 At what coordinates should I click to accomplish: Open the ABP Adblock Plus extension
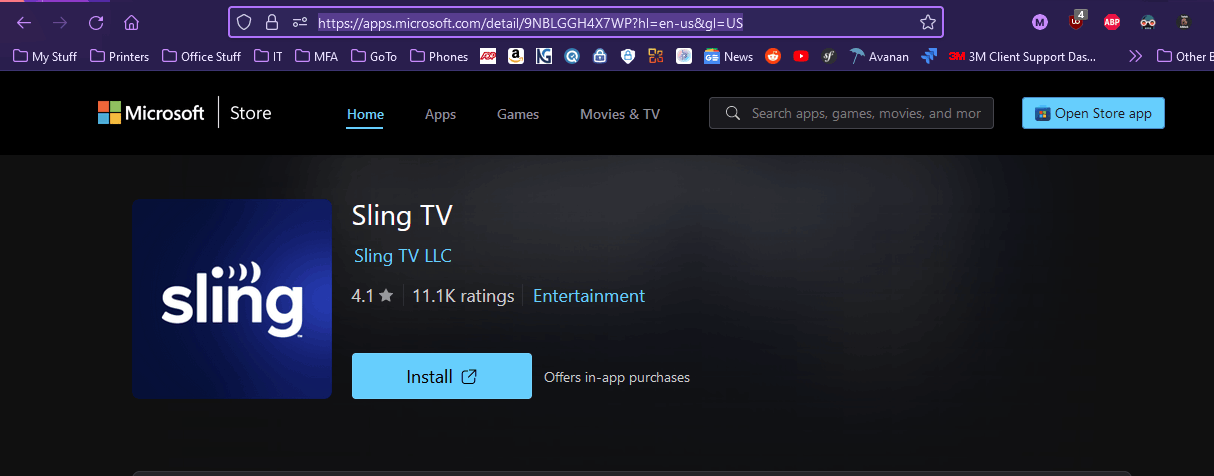1112,22
